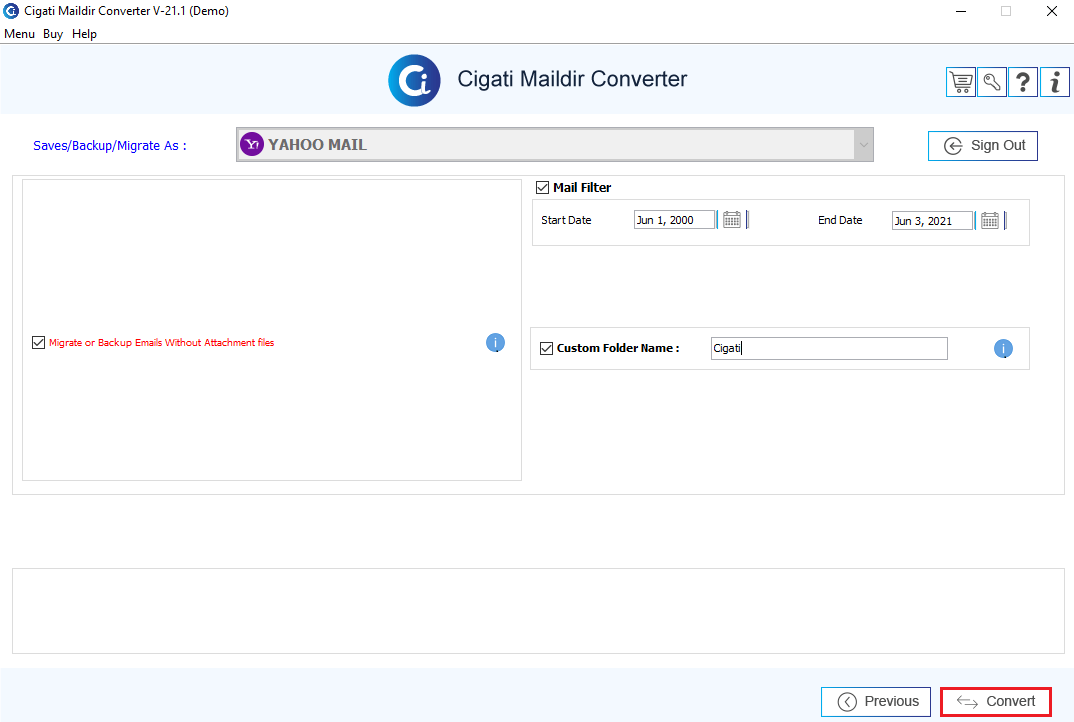Viewport: 1074px width, 722px height.
Task: Click the key activation icon
Action: click(x=992, y=82)
